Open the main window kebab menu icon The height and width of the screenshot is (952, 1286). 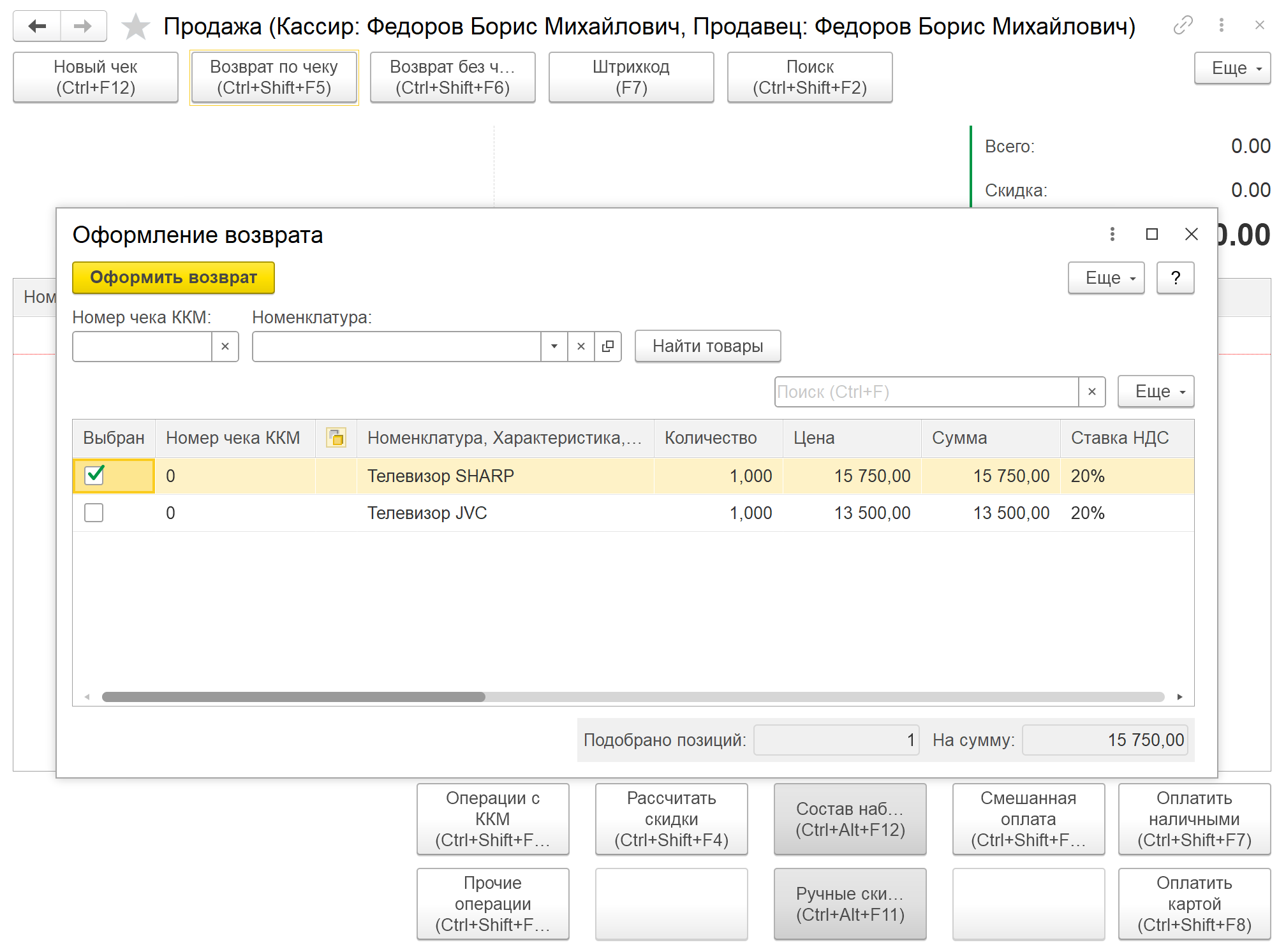click(1221, 26)
